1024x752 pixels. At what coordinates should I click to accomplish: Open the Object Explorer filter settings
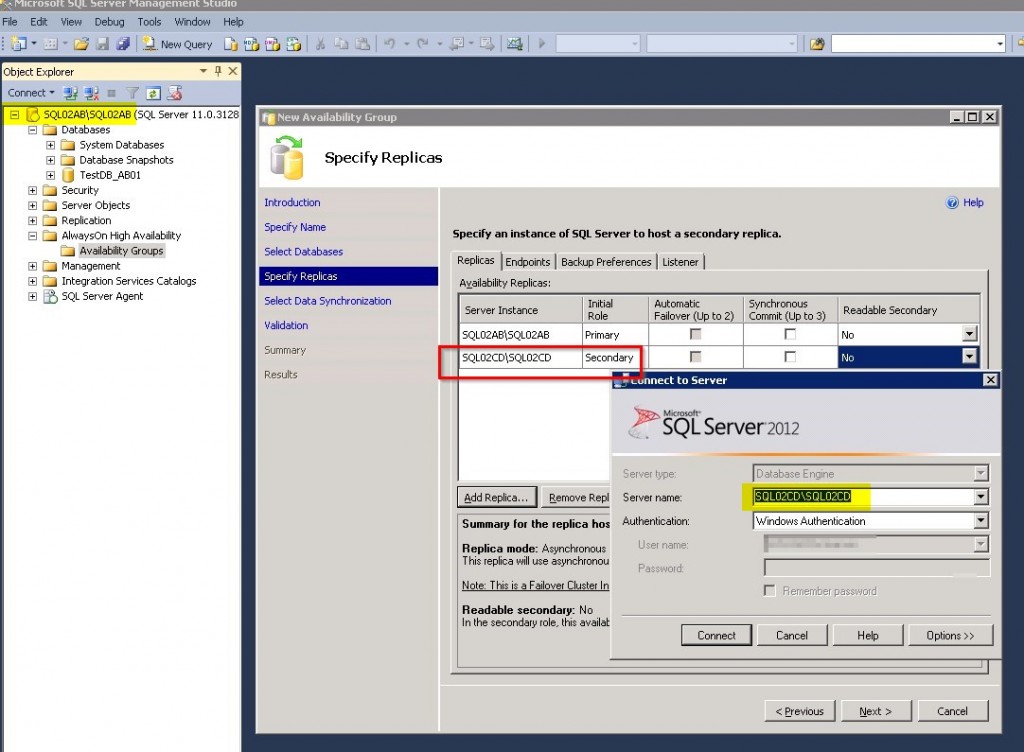[x=133, y=92]
